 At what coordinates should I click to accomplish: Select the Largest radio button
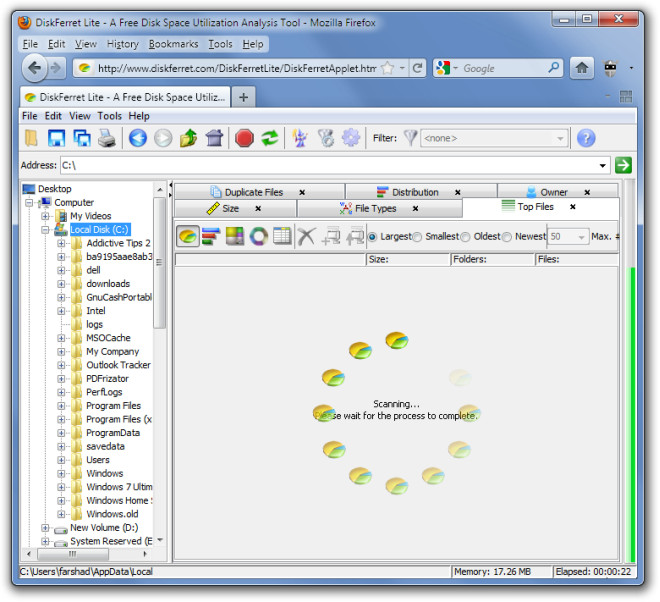click(x=372, y=237)
